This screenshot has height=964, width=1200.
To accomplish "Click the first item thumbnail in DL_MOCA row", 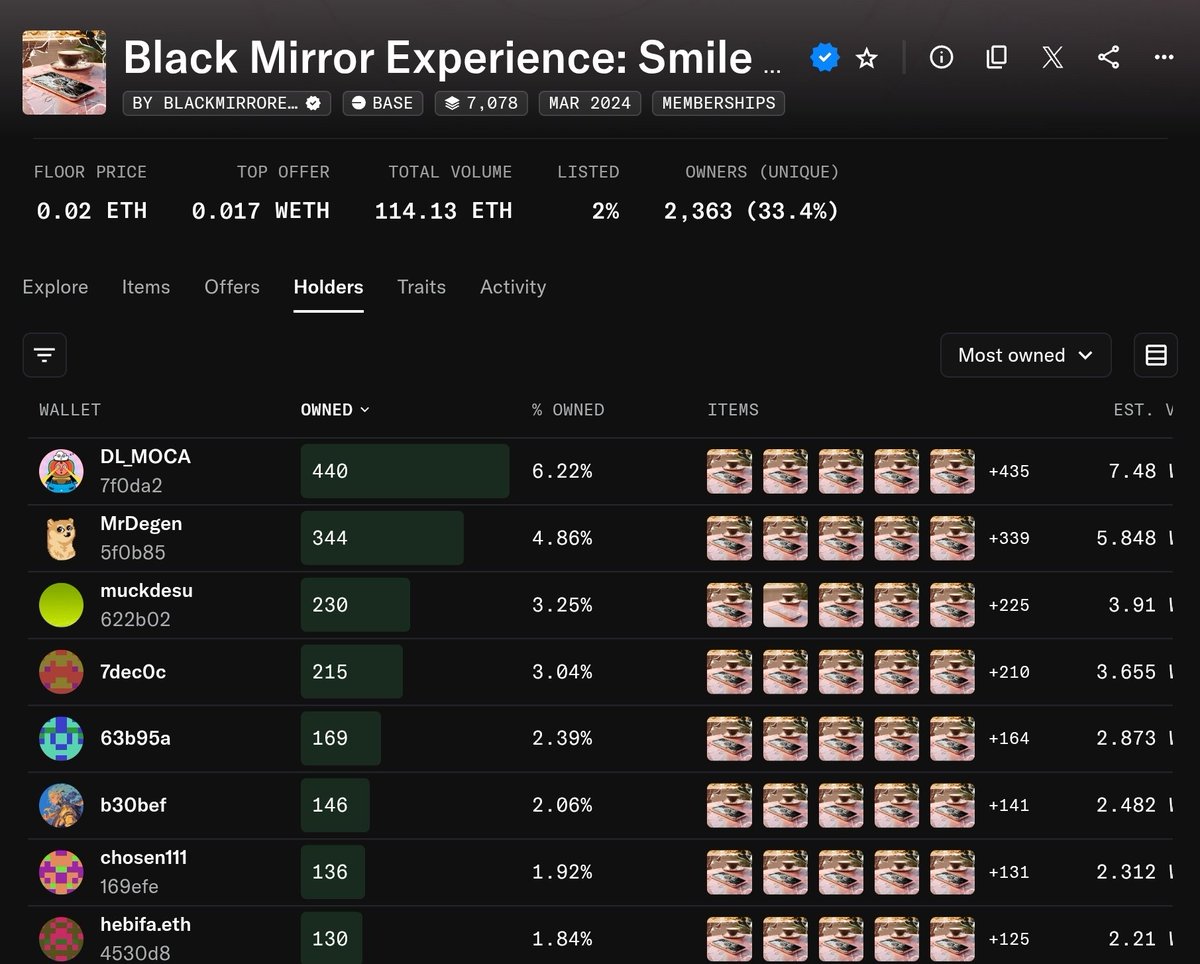I will [729, 471].
